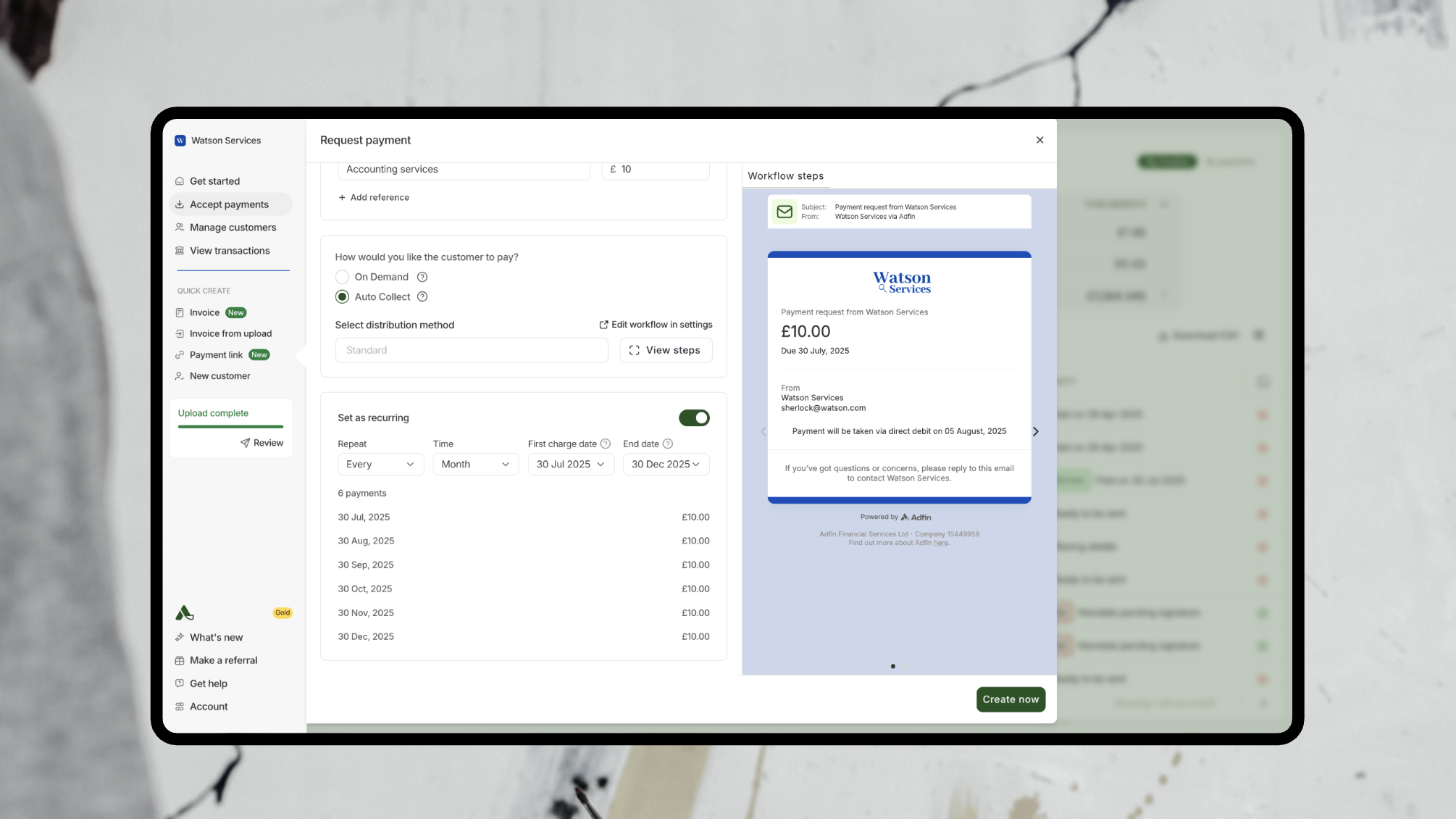Click the Accounting services description field

point(464,170)
